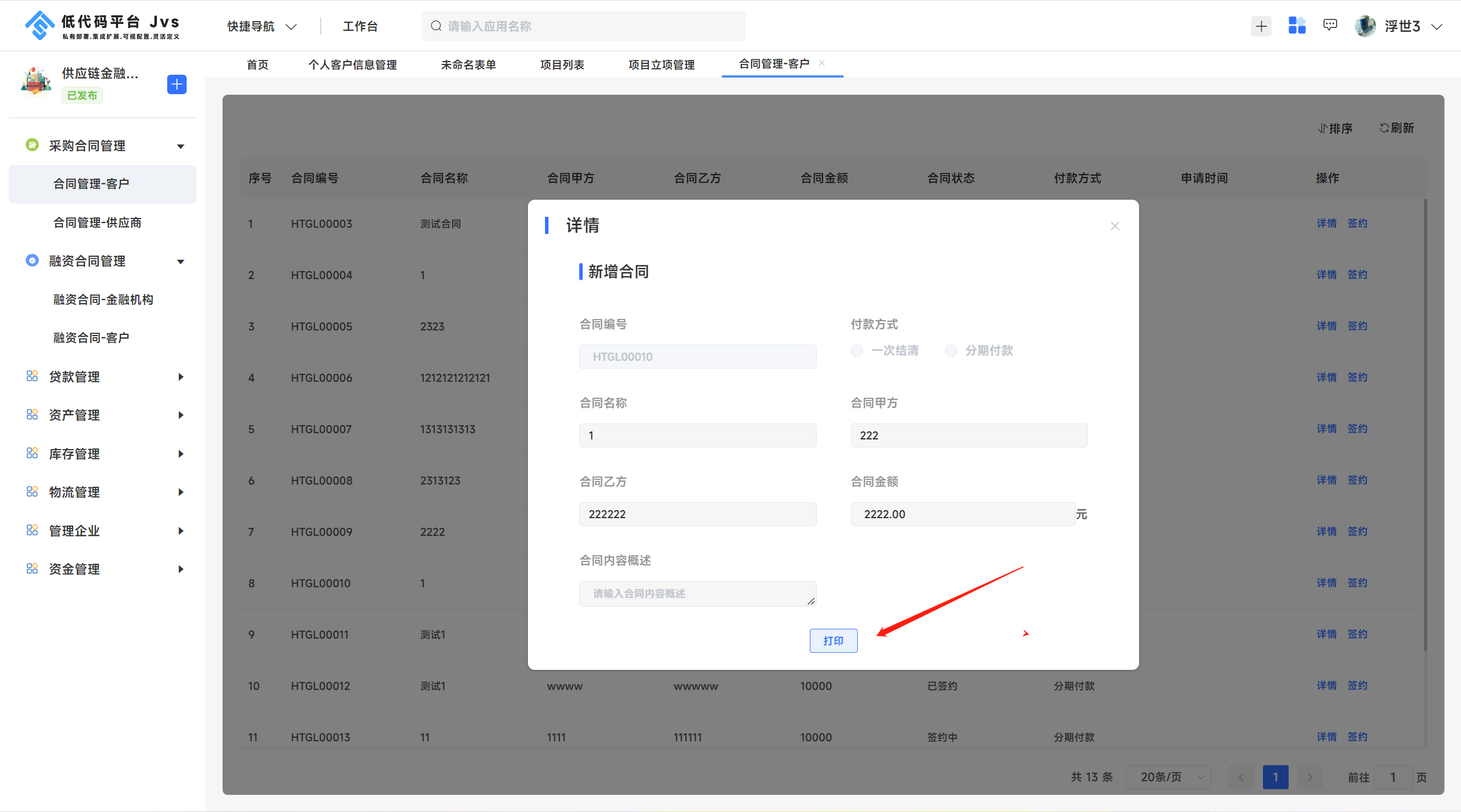This screenshot has height=812, width=1461.
Task: Open the 快捷导航 dropdown
Action: click(x=262, y=26)
